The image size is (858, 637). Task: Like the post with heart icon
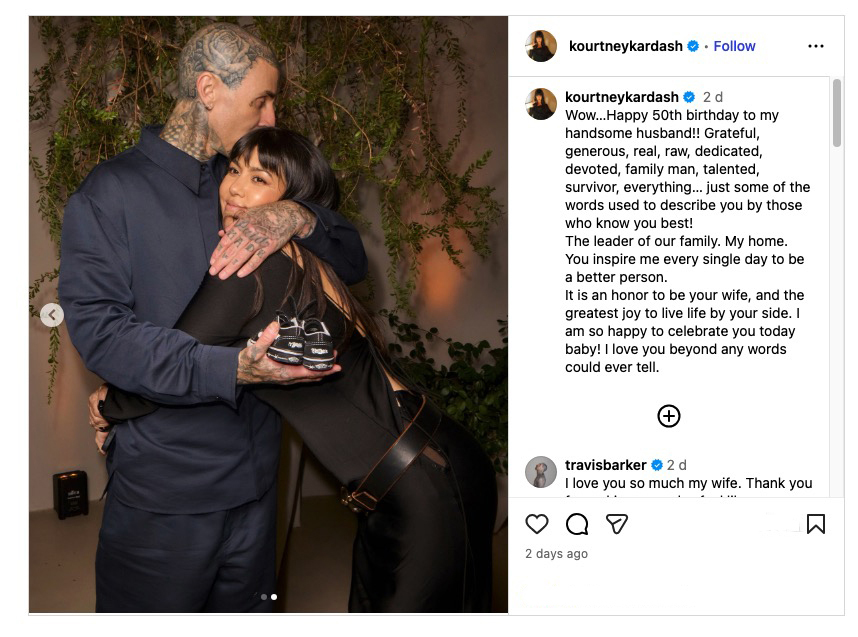(x=536, y=524)
